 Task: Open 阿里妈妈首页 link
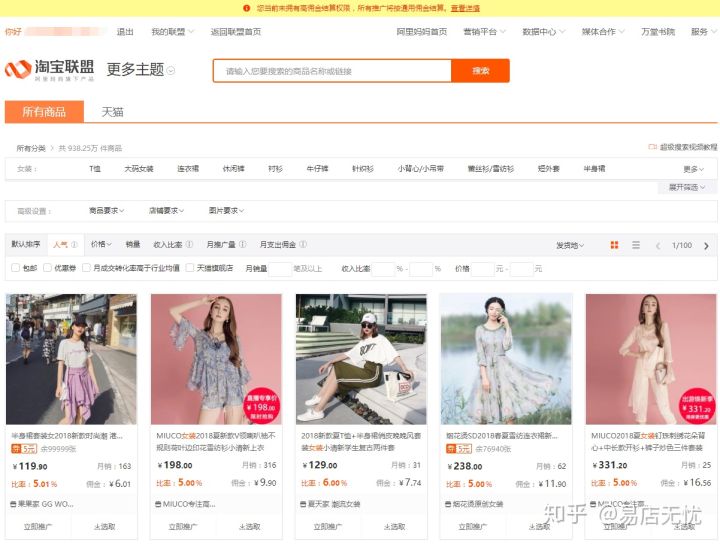pyautogui.click(x=422, y=32)
